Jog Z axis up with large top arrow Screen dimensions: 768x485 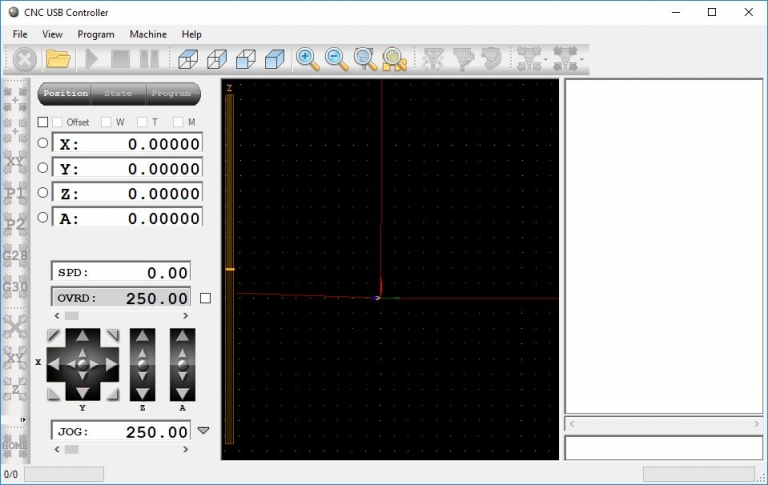[x=143, y=336]
